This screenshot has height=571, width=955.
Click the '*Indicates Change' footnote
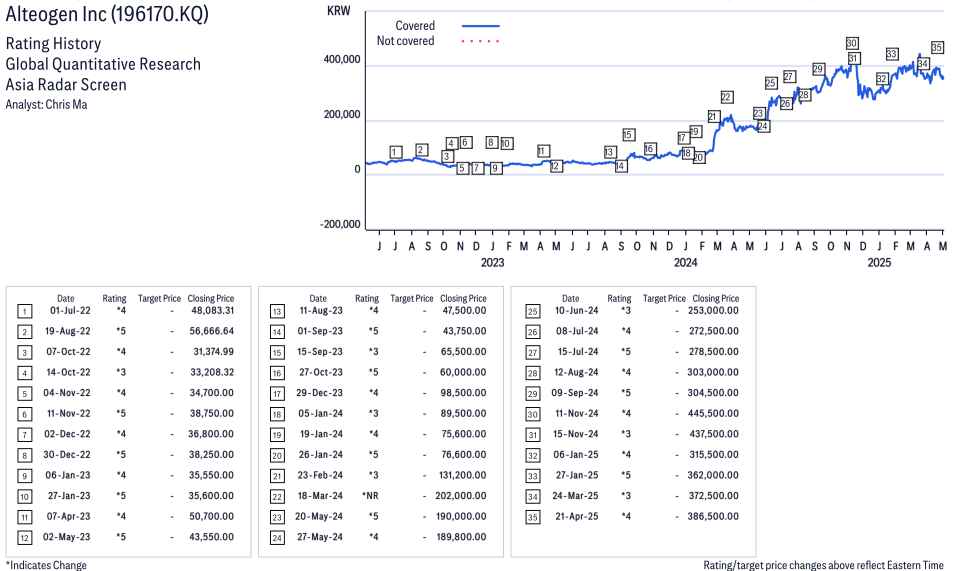coord(46,565)
